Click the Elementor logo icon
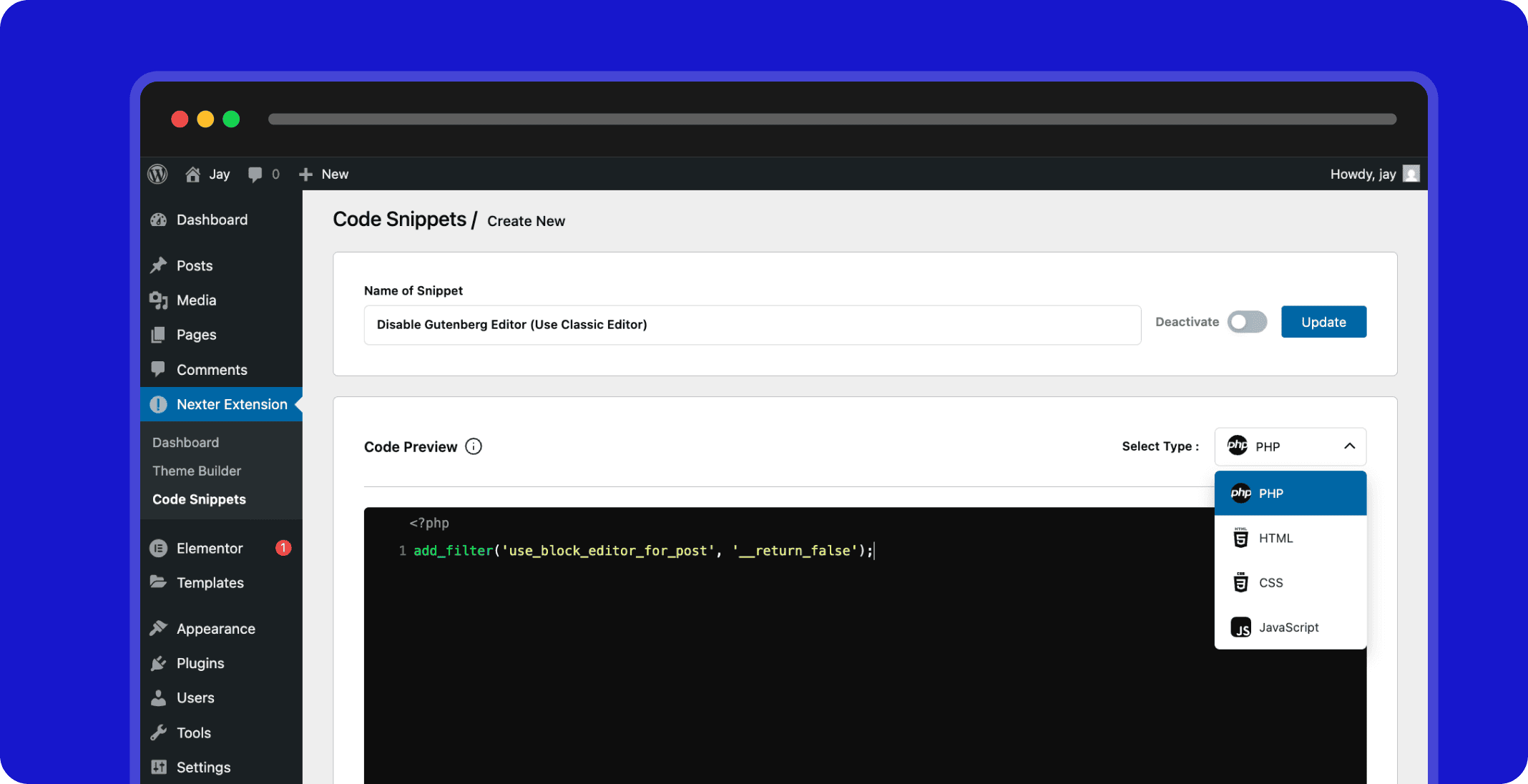1528x784 pixels. 158,549
